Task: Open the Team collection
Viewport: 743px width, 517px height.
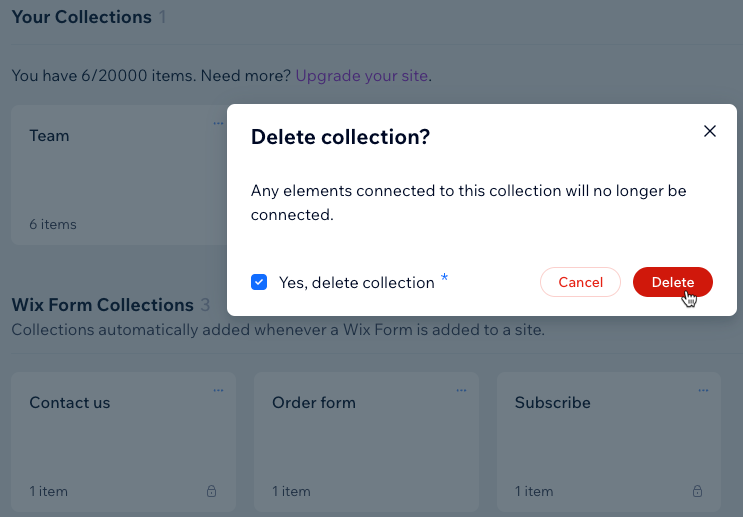Action: 49,136
